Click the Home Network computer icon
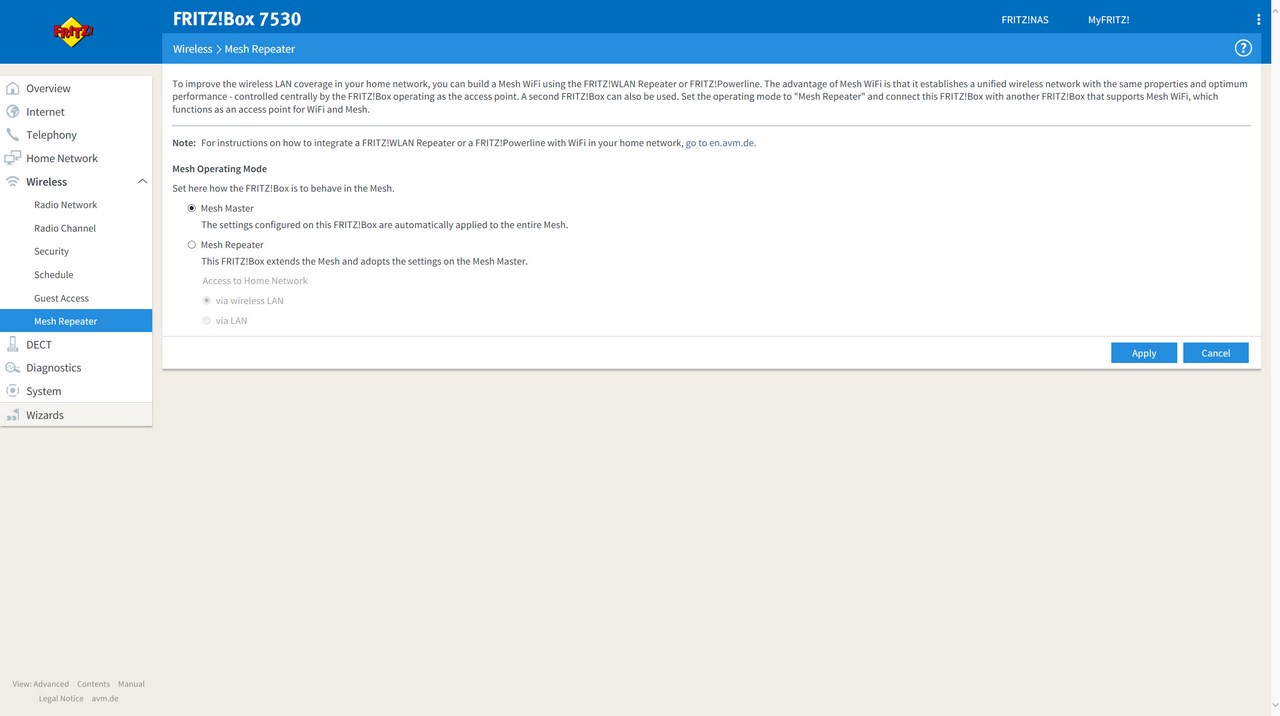 13,158
